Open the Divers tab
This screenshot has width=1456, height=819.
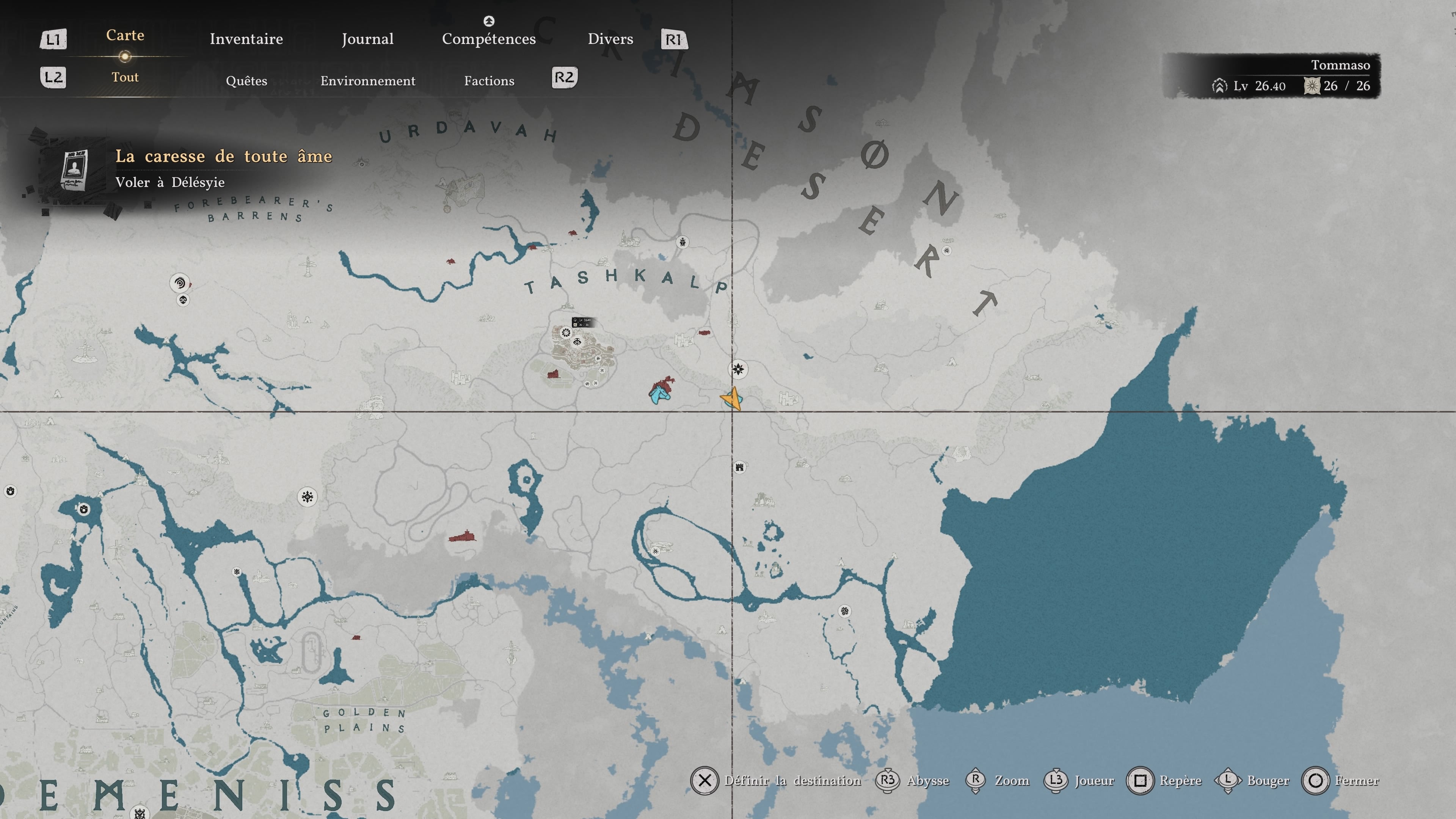610,39
